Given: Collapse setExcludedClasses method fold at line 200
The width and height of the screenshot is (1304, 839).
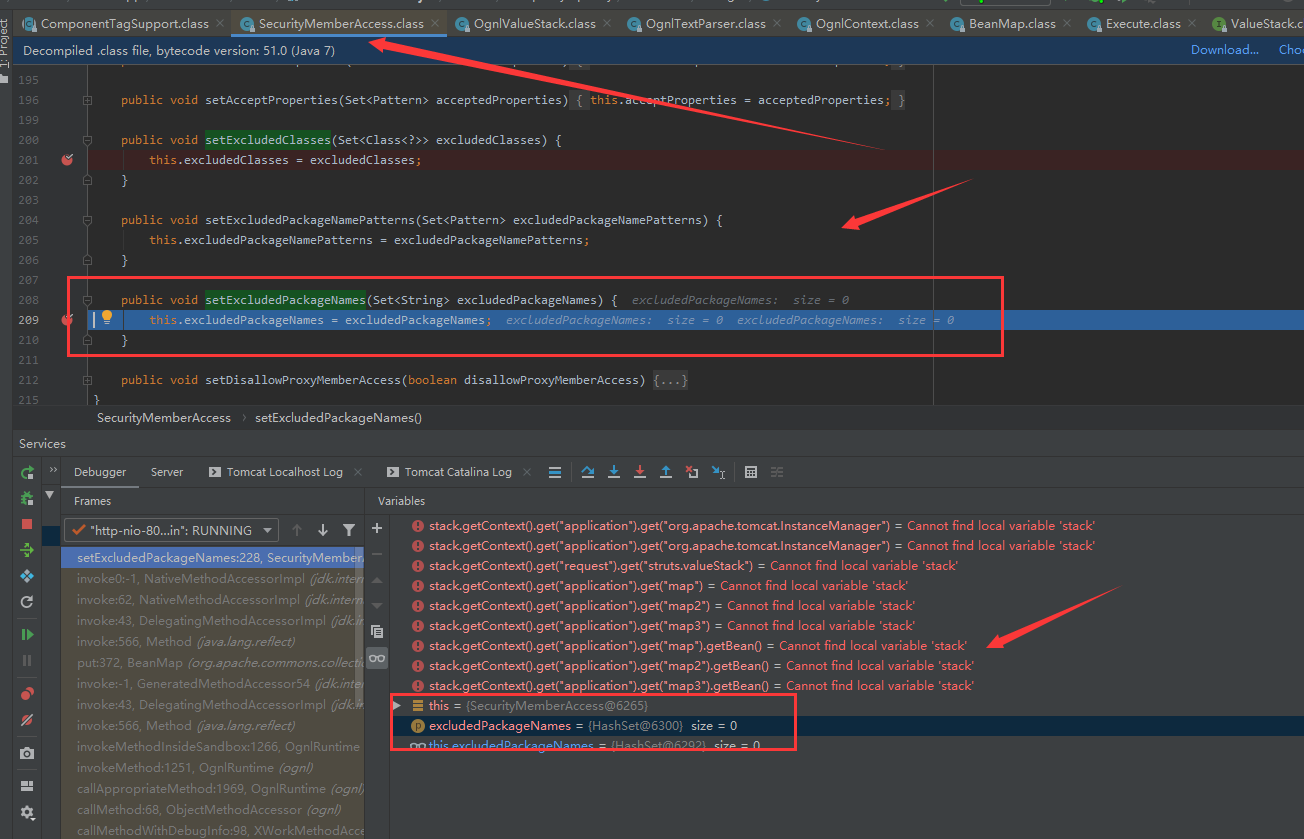Looking at the screenshot, I should tap(88, 140).
